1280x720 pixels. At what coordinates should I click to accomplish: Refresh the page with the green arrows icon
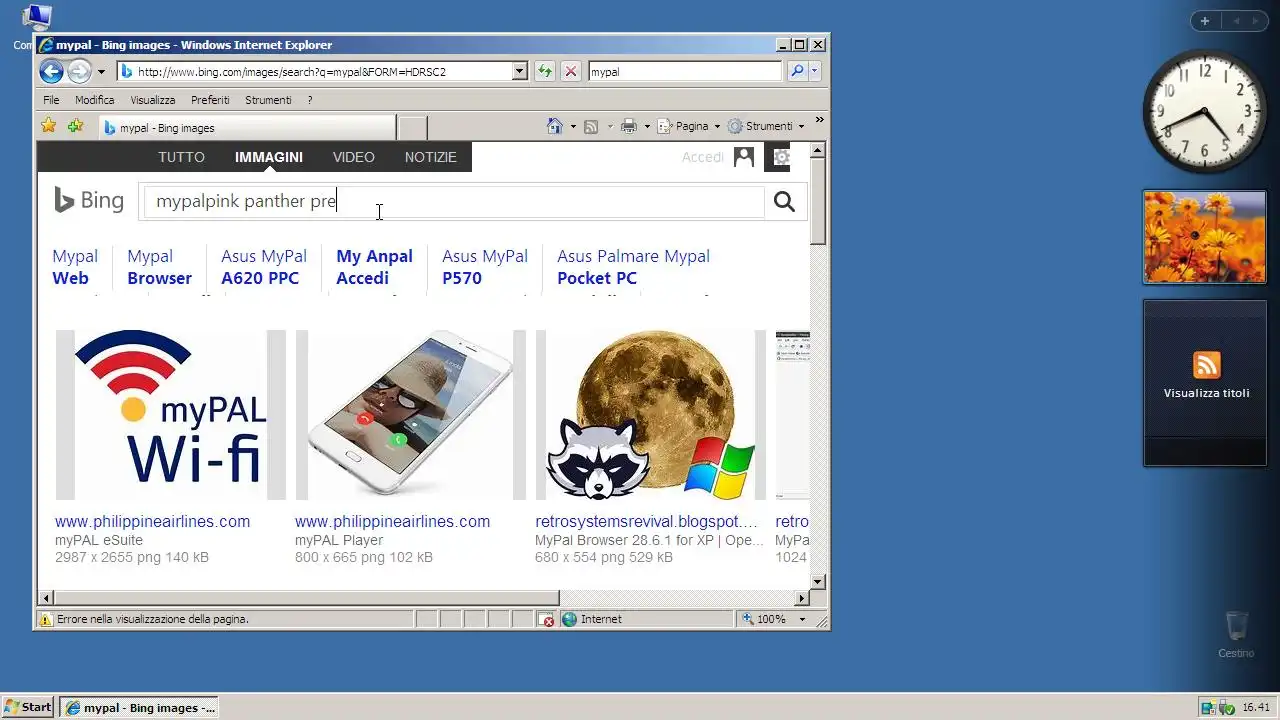(544, 71)
